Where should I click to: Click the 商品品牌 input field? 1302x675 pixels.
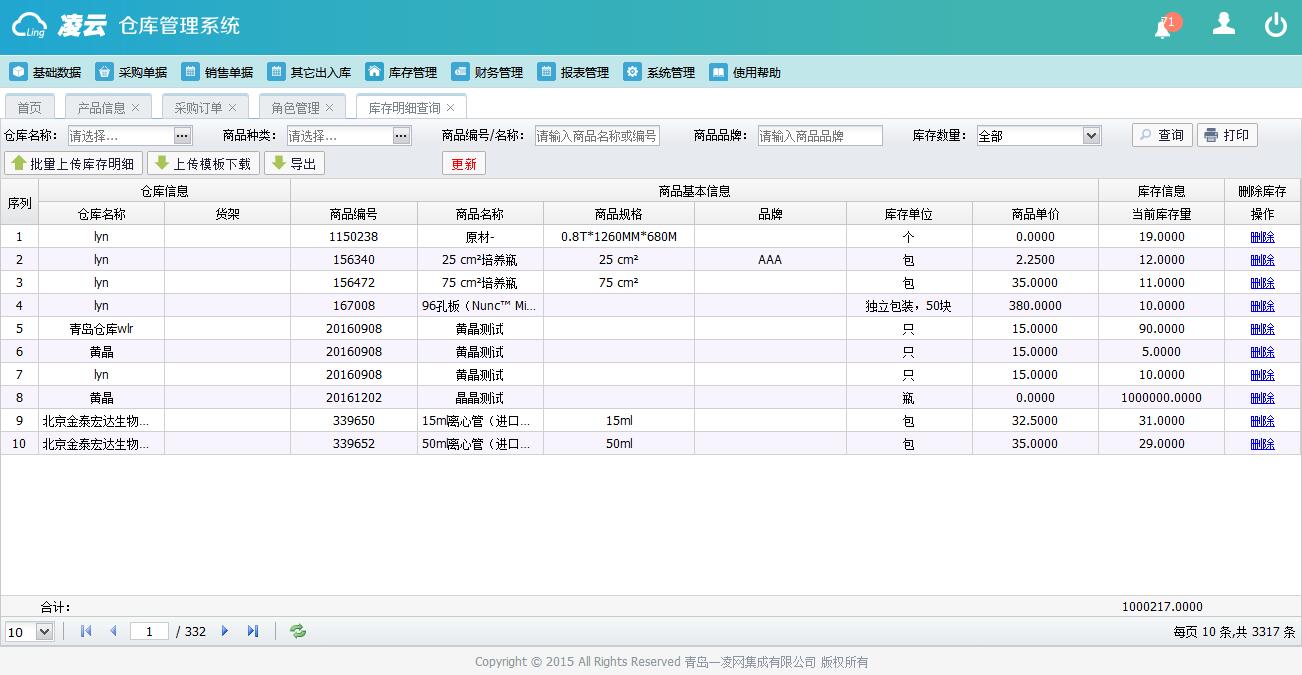pos(820,136)
